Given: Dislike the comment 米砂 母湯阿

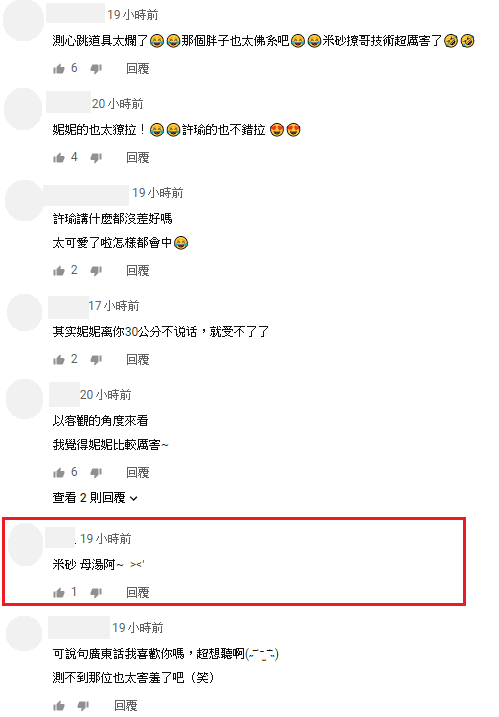Looking at the screenshot, I should tap(96, 593).
